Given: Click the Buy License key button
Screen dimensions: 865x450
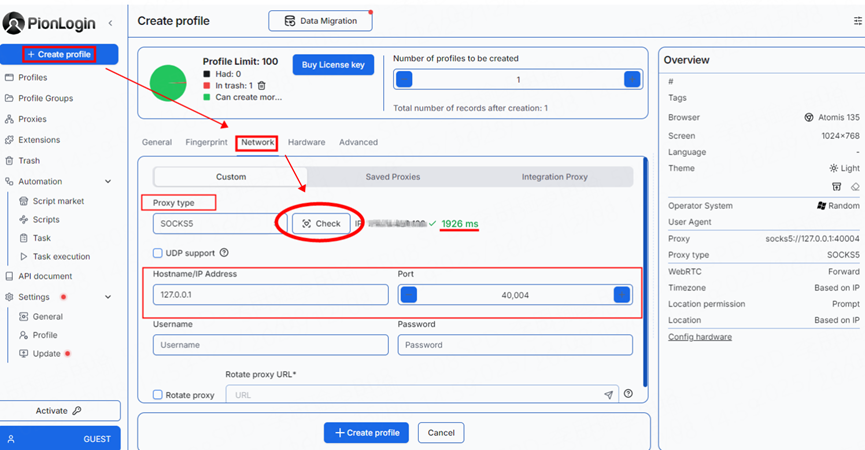Looking at the screenshot, I should click(x=333, y=65).
